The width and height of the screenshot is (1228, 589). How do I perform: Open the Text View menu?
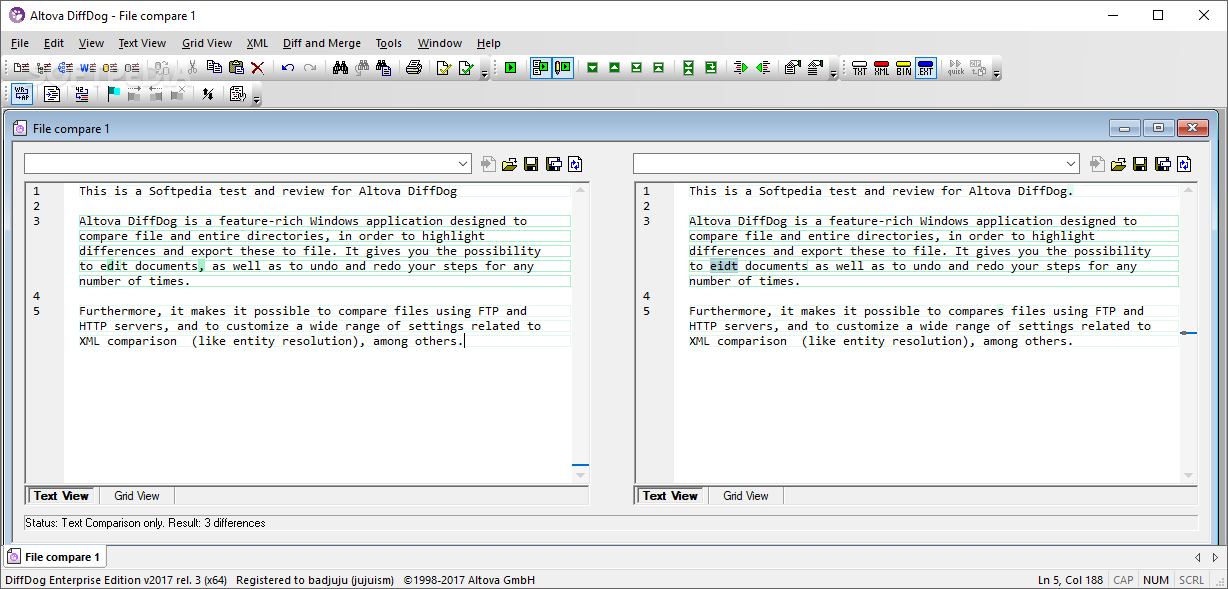(x=142, y=43)
